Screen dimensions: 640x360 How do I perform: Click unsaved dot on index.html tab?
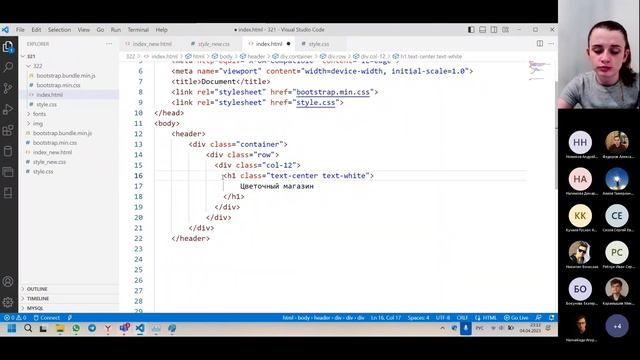(288, 44)
